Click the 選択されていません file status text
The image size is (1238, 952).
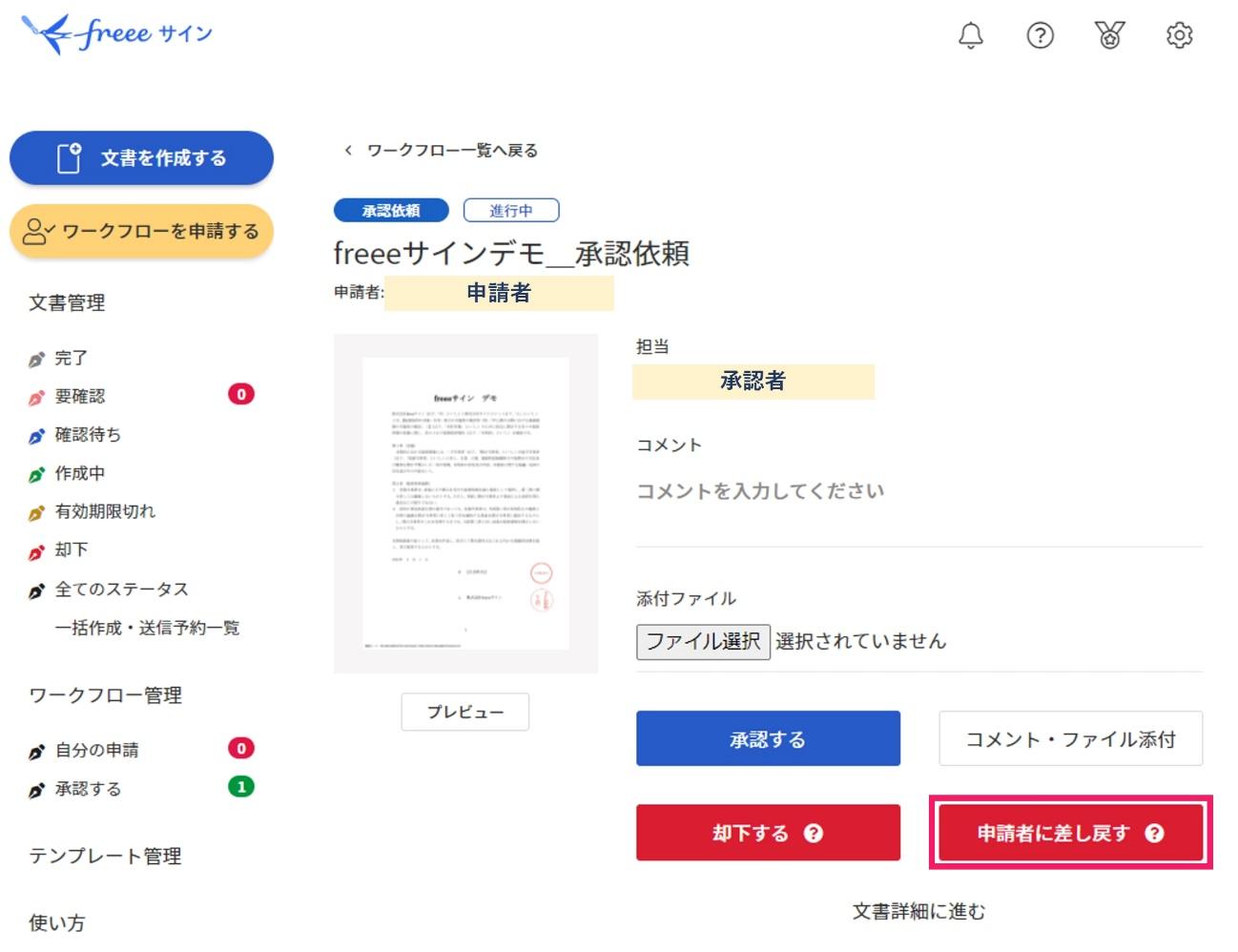(860, 641)
